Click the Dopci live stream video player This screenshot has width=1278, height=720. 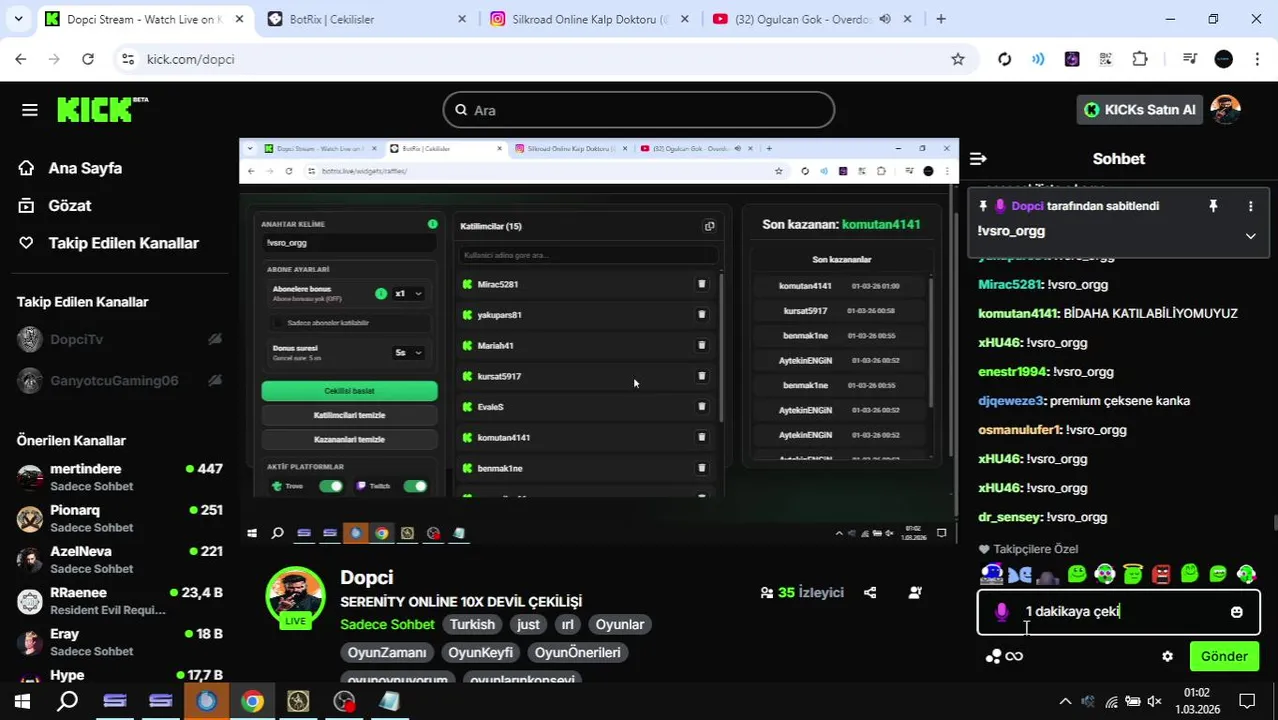599,342
